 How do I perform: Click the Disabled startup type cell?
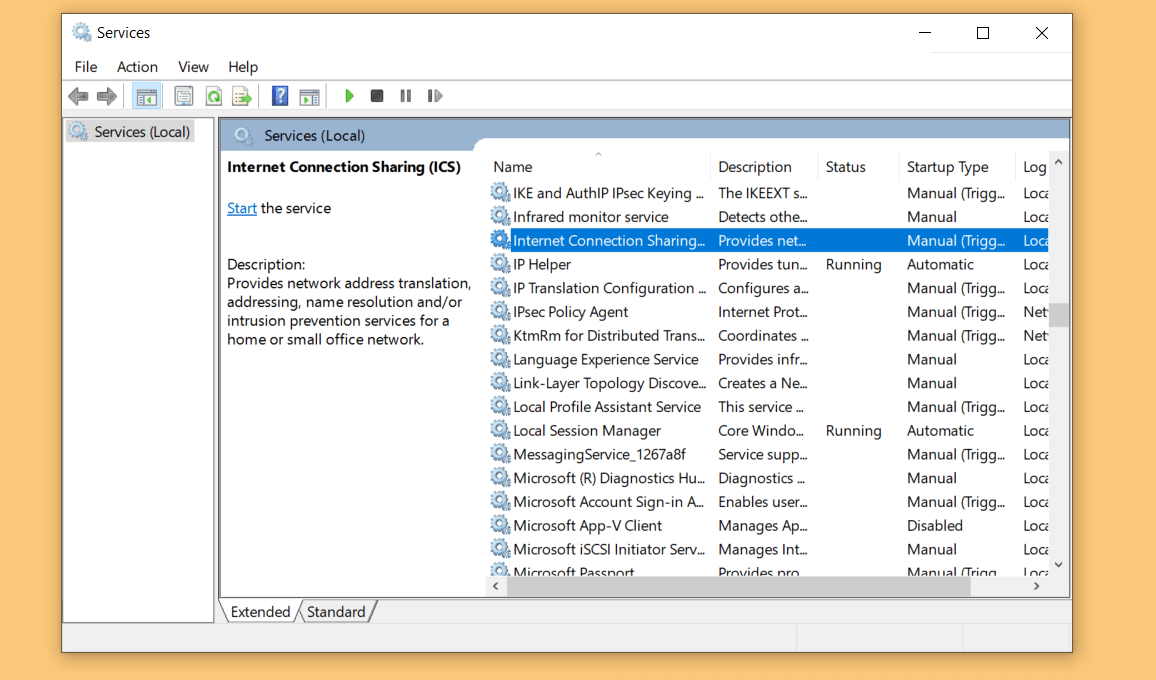[935, 525]
